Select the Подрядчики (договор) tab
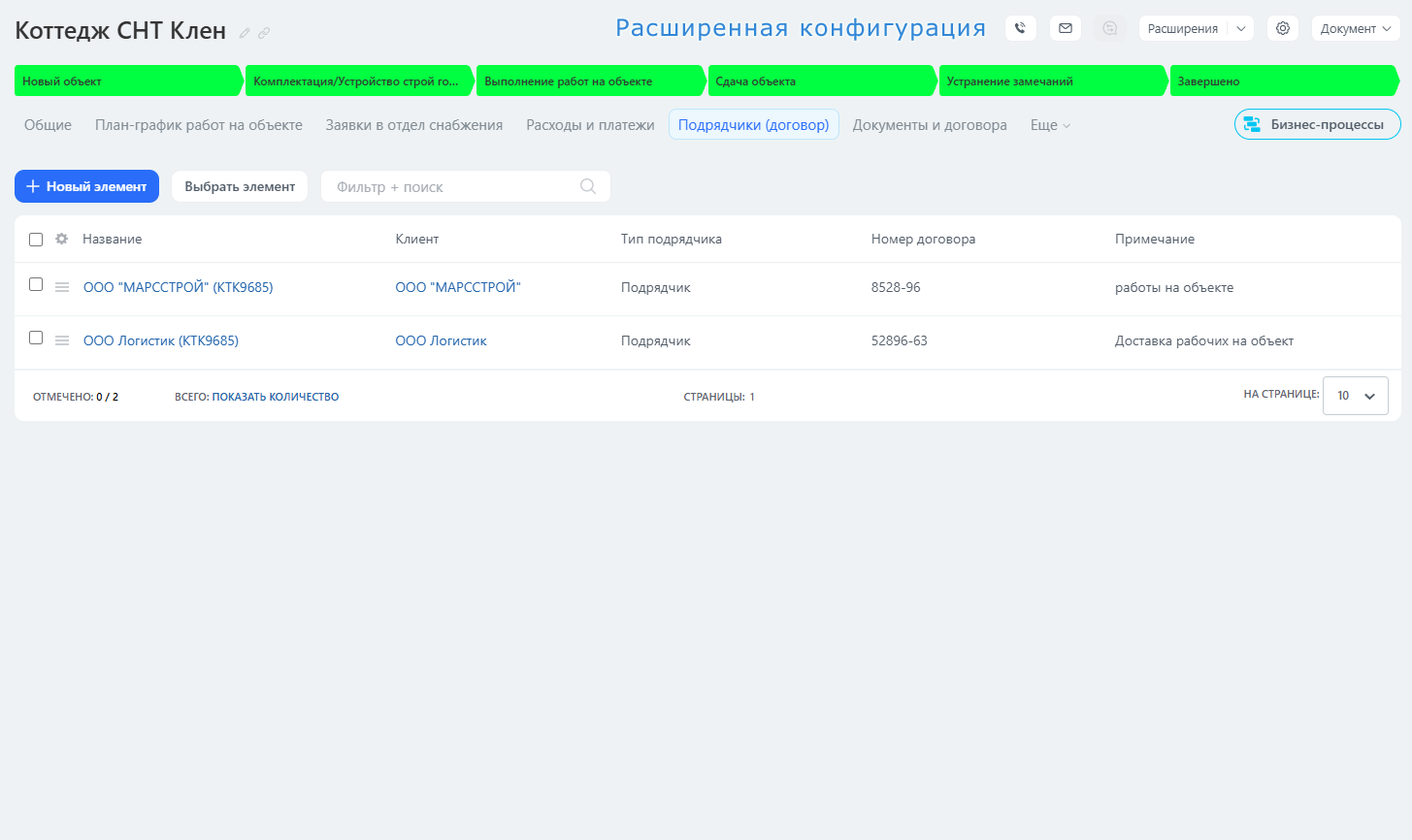The height and width of the screenshot is (840, 1412). [x=754, y=125]
